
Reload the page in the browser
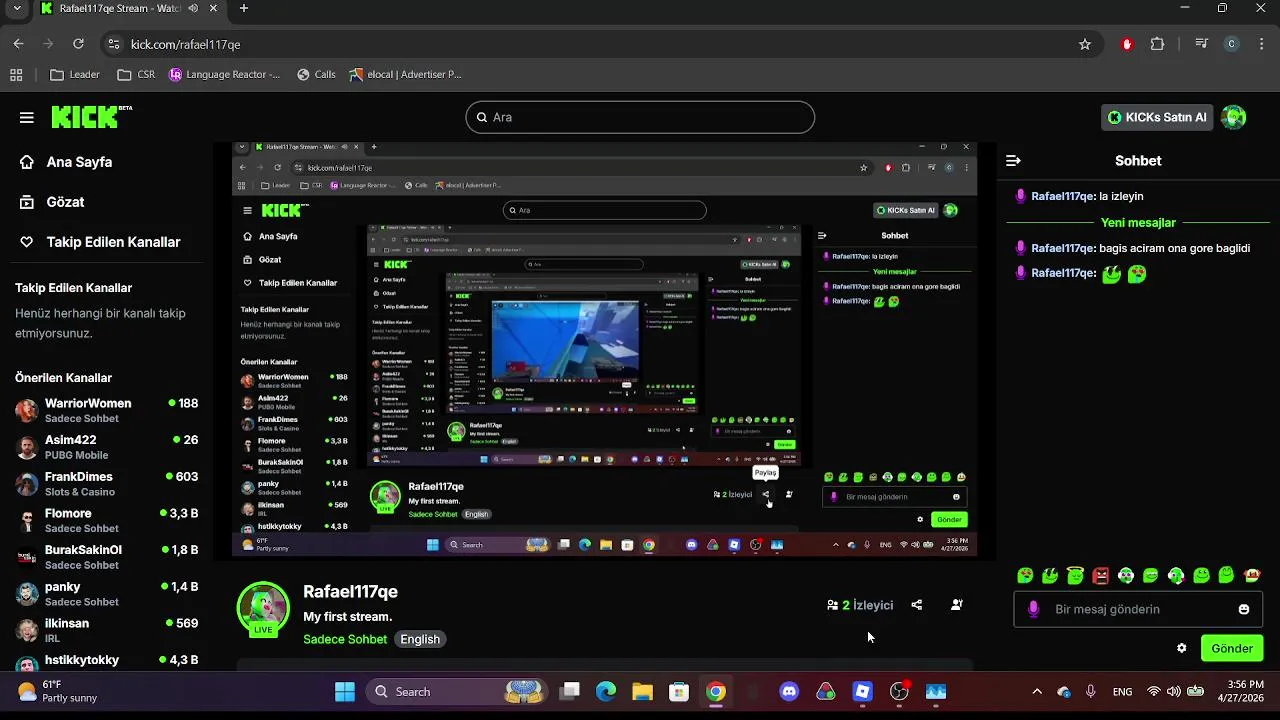[78, 44]
